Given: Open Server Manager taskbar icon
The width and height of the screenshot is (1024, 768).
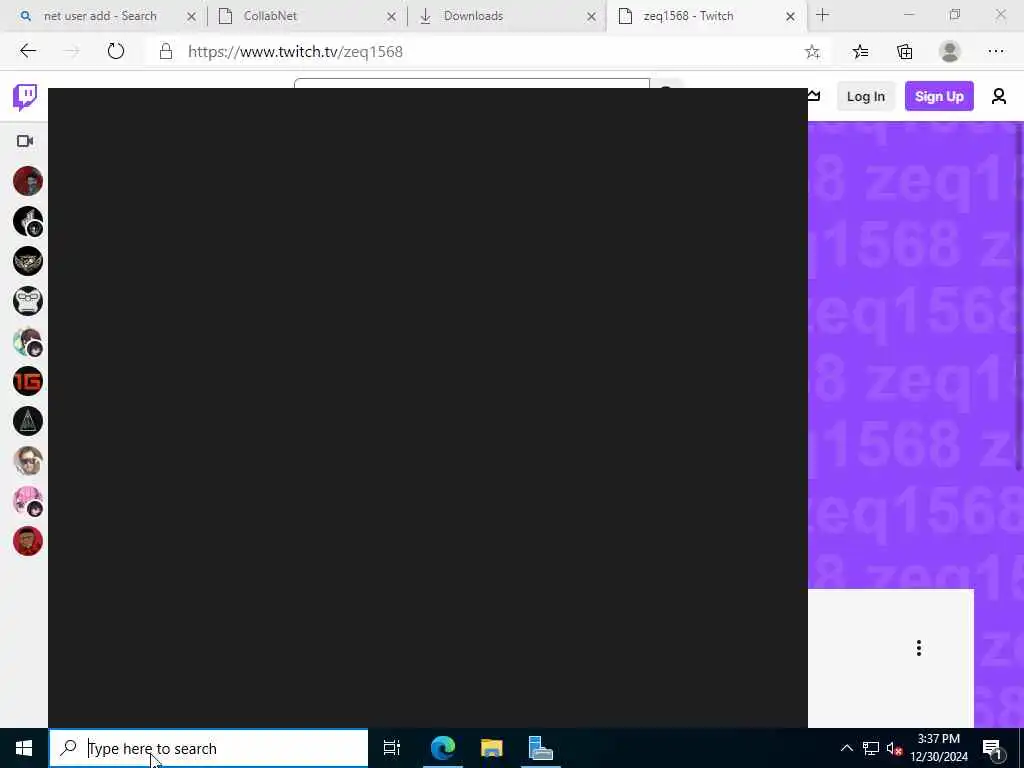Looking at the screenshot, I should (540, 748).
